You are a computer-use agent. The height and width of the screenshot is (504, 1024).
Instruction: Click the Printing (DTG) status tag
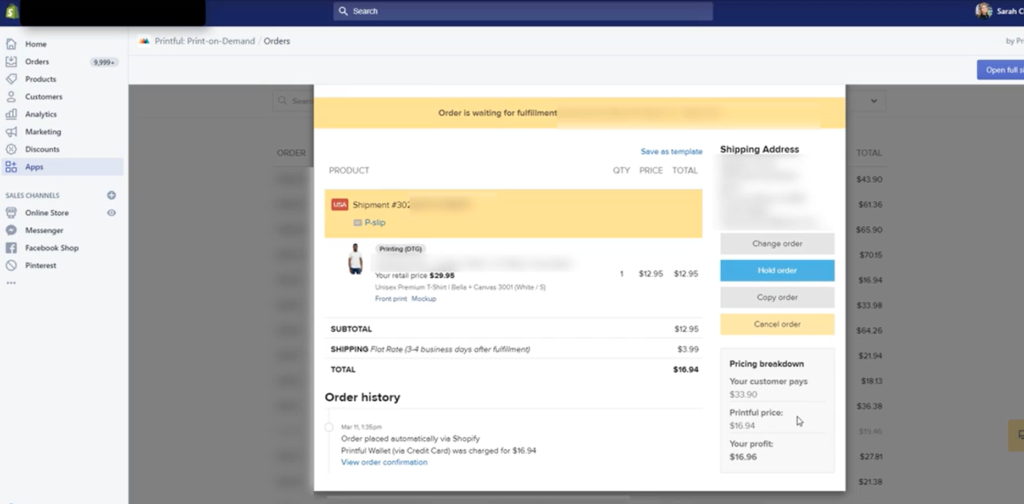click(400, 249)
